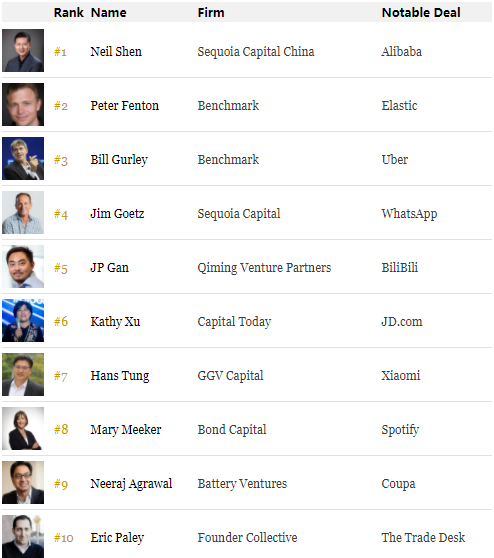Select the Alibaba notable deal
Screen dimensions: 494x558
point(401,52)
